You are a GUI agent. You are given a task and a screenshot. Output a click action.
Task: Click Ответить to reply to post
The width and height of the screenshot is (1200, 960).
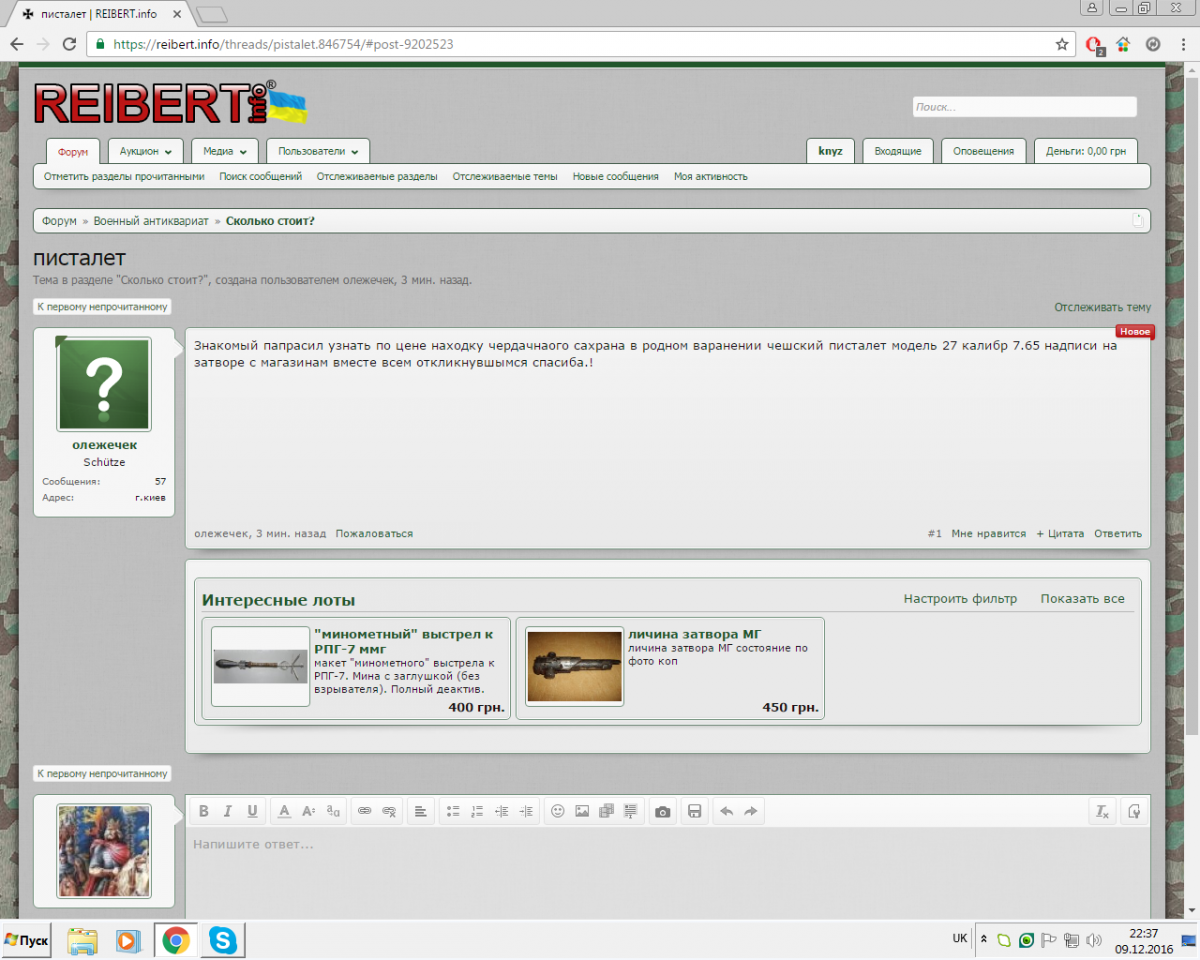click(x=1117, y=534)
